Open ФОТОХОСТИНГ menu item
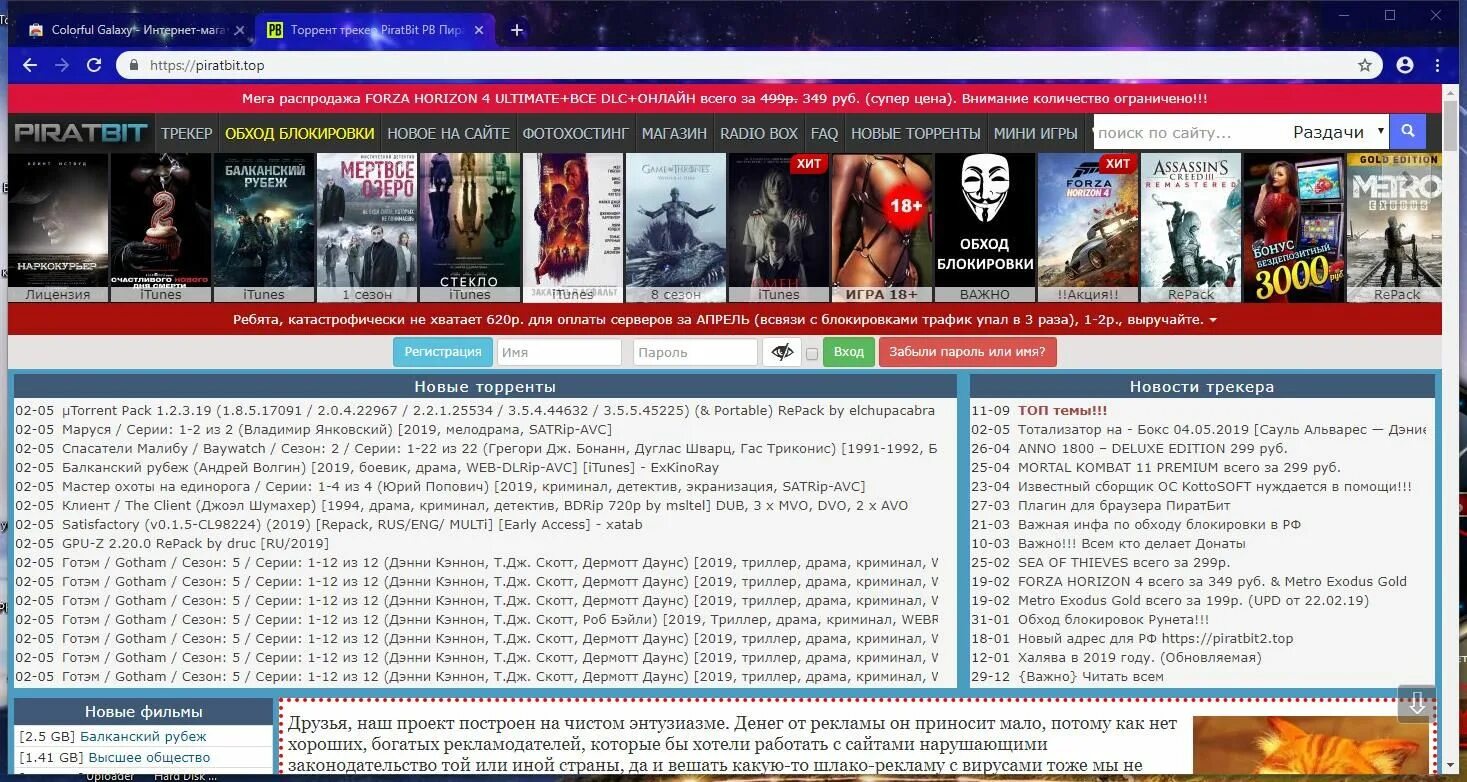Image resolution: width=1467 pixels, height=782 pixels. click(x=576, y=133)
